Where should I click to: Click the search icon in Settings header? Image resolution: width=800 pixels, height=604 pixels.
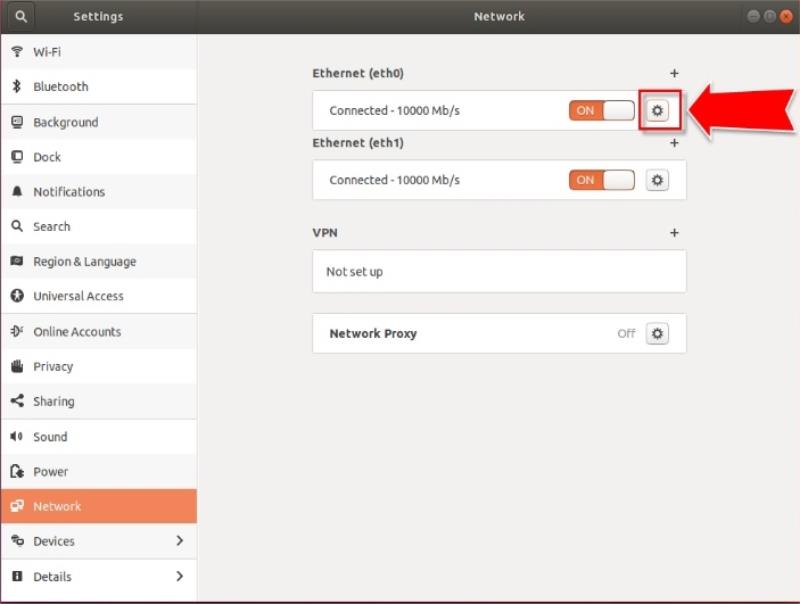20,17
